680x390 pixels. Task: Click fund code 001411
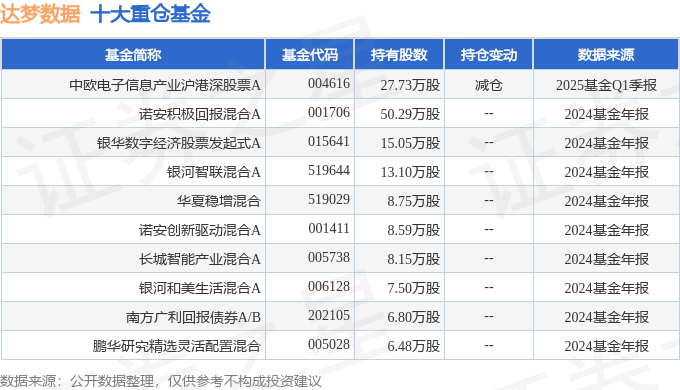329,229
